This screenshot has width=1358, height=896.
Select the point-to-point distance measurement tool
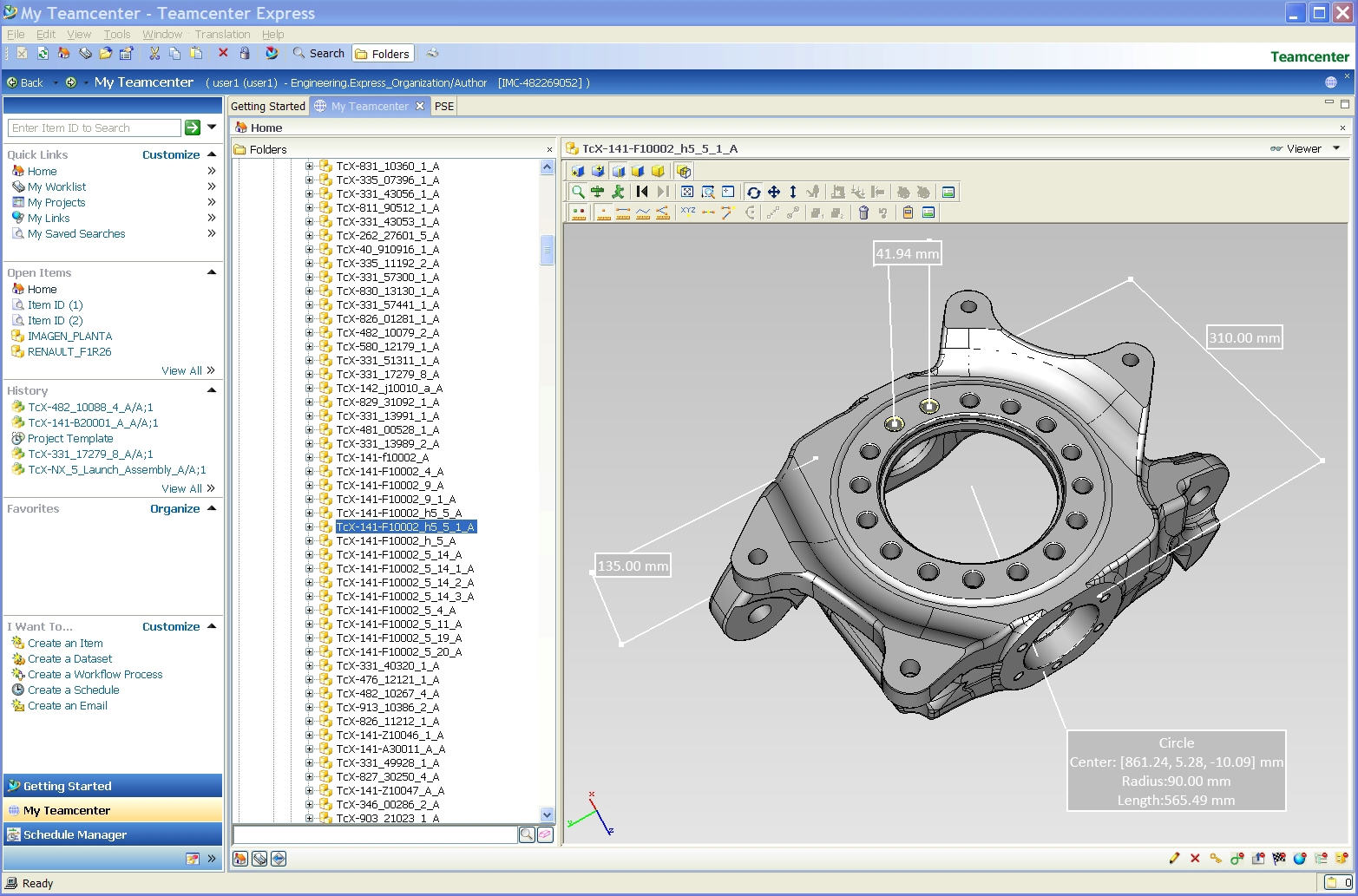[622, 213]
